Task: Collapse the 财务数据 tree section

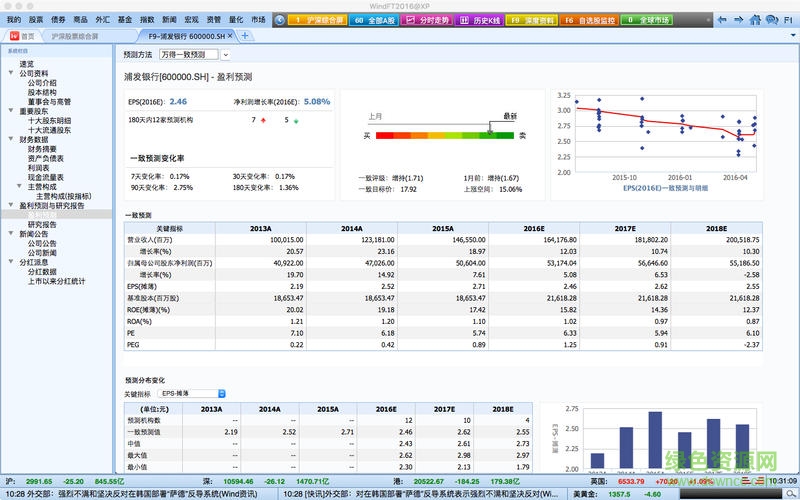Action: click(x=9, y=139)
